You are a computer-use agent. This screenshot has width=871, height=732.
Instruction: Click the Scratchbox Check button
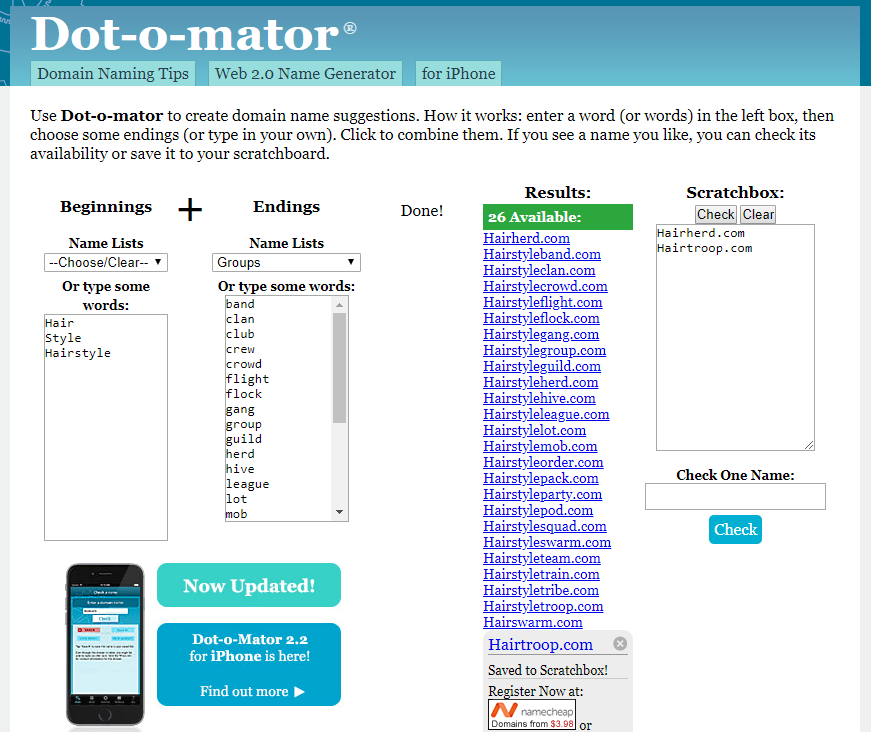(715, 214)
